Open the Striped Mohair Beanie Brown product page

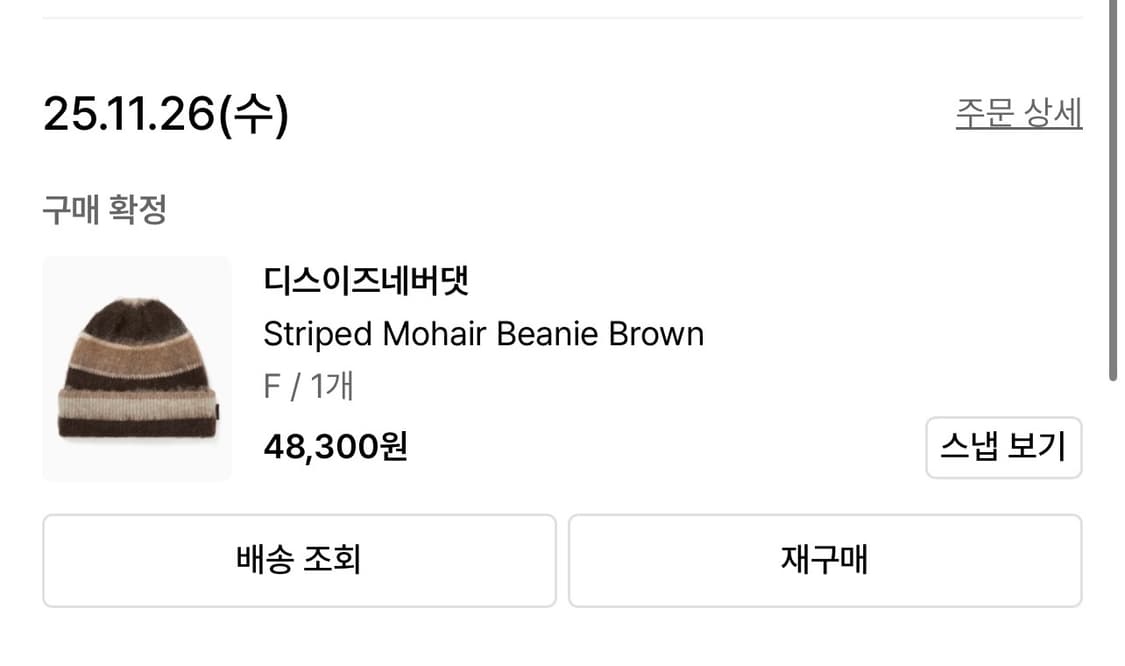click(x=482, y=333)
